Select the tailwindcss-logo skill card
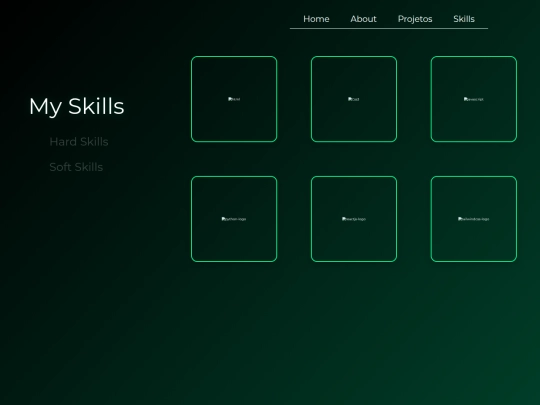The height and width of the screenshot is (405, 540). pyautogui.click(x=474, y=219)
